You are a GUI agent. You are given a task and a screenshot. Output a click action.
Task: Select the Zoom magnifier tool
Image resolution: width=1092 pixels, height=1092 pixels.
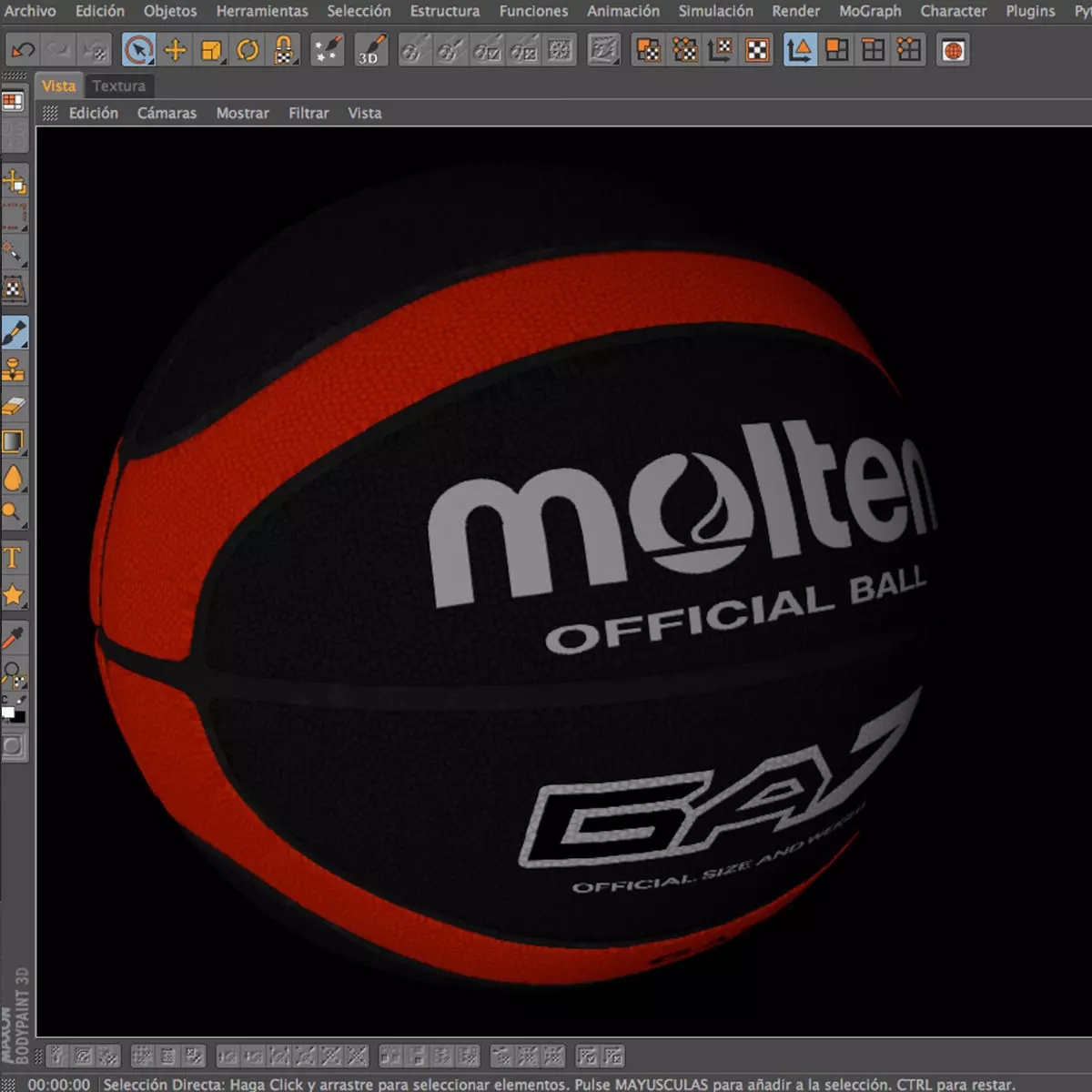coord(14,674)
